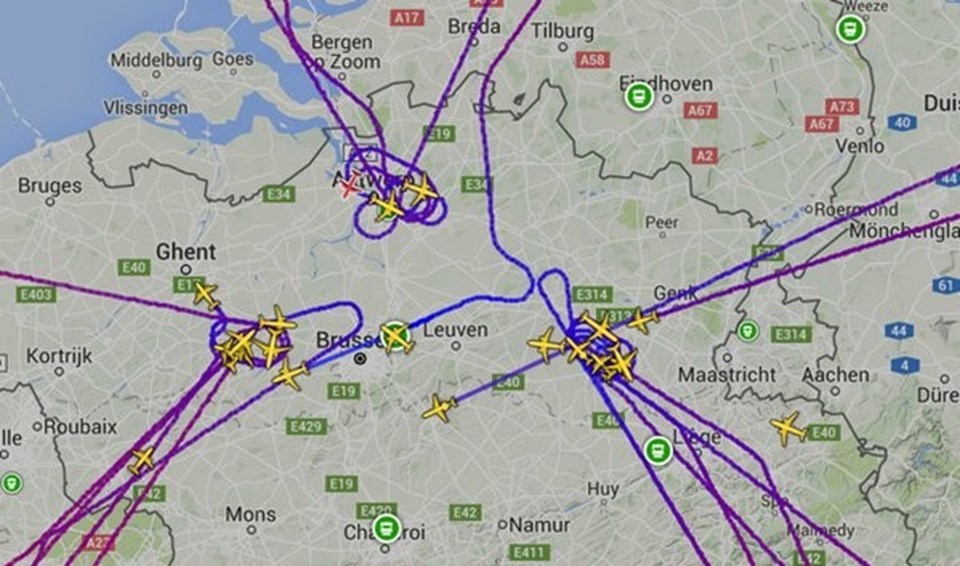Viewport: 960px width, 566px height.
Task: Click the E429 green road shield
Action: 306,426
